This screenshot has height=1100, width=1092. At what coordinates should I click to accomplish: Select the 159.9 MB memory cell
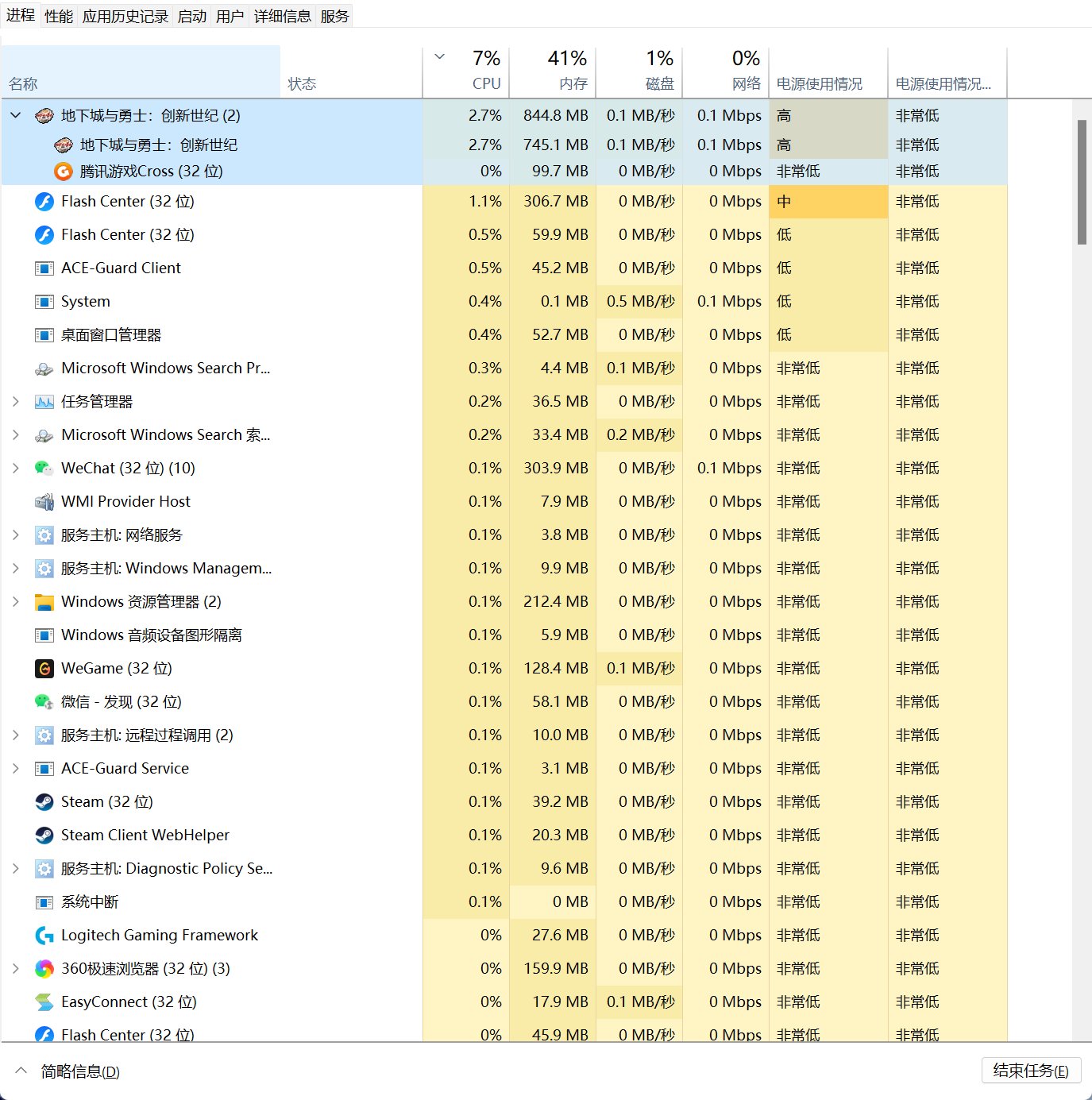point(553,969)
